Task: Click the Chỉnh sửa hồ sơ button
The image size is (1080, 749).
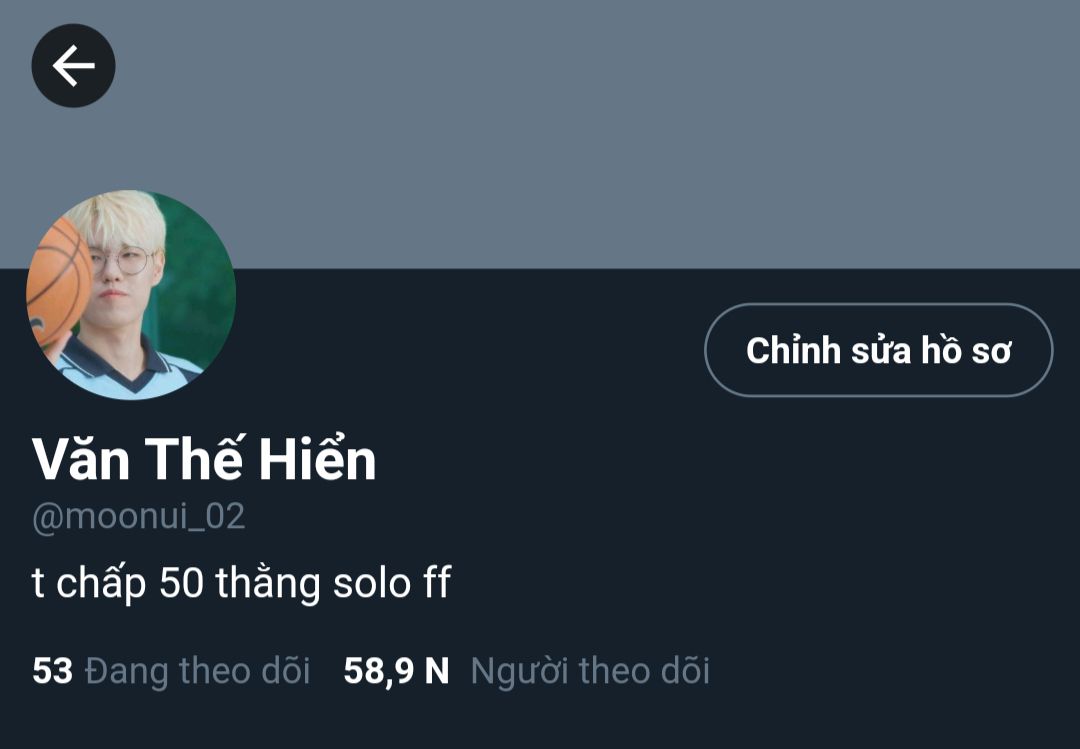Action: pos(878,350)
